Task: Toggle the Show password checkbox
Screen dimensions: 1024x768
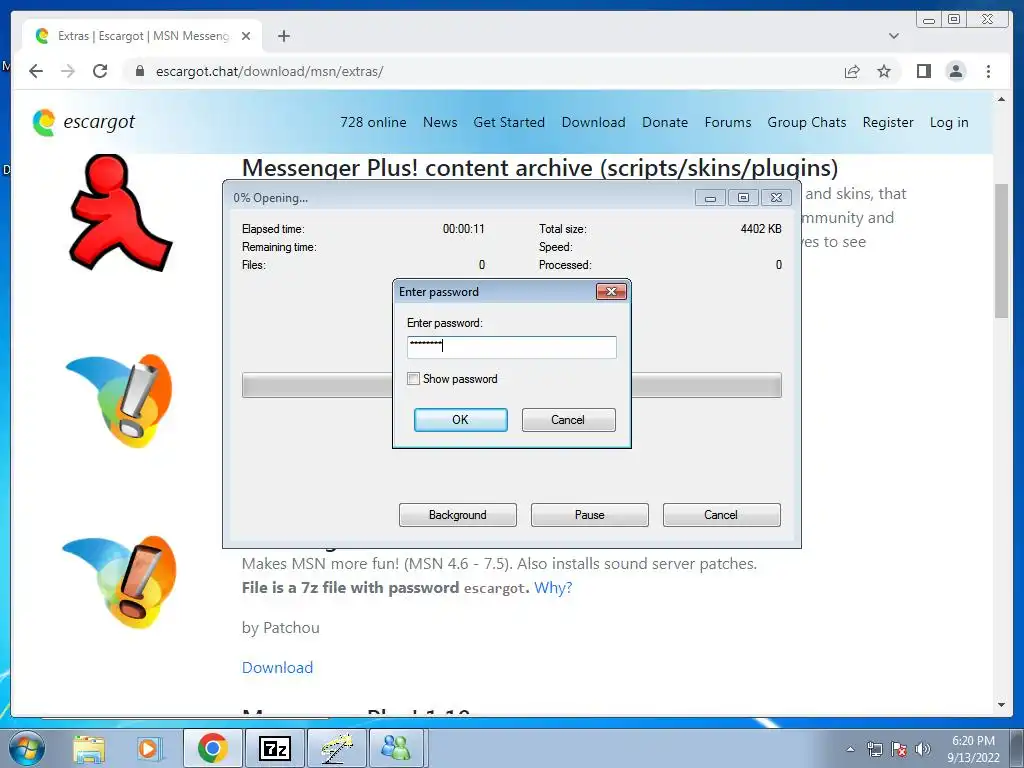Action: pyautogui.click(x=413, y=379)
